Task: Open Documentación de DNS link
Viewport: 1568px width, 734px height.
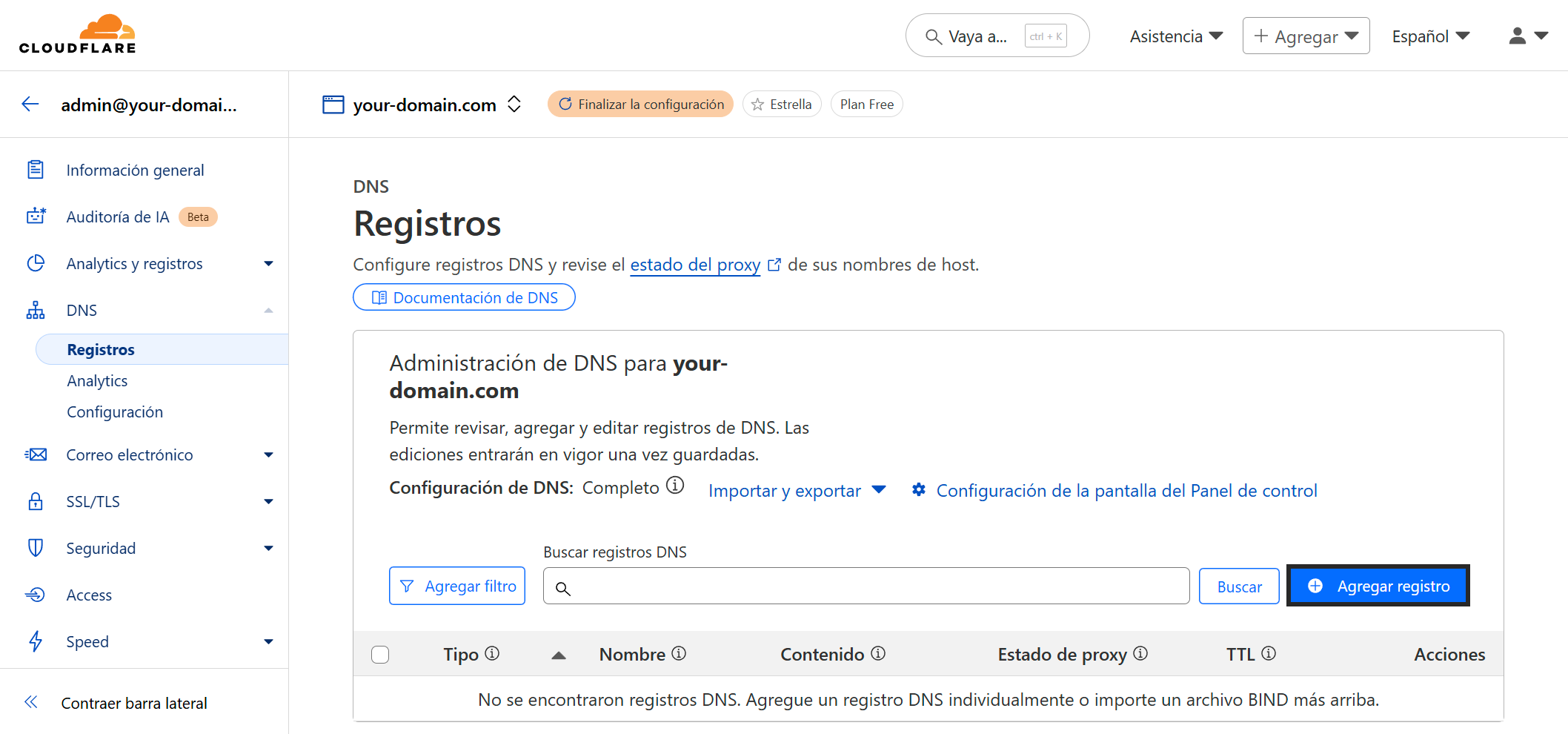Action: tap(464, 297)
